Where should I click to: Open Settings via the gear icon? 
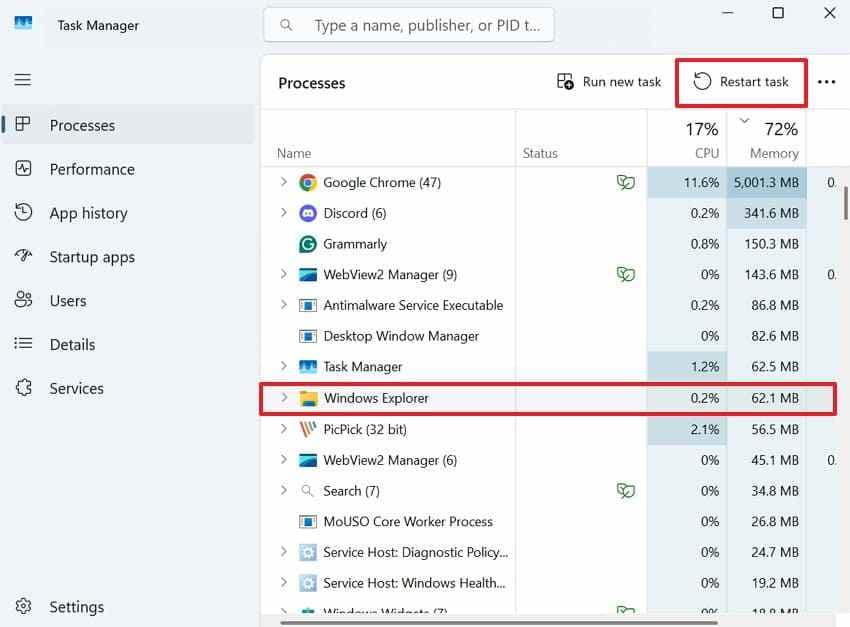click(x=23, y=606)
